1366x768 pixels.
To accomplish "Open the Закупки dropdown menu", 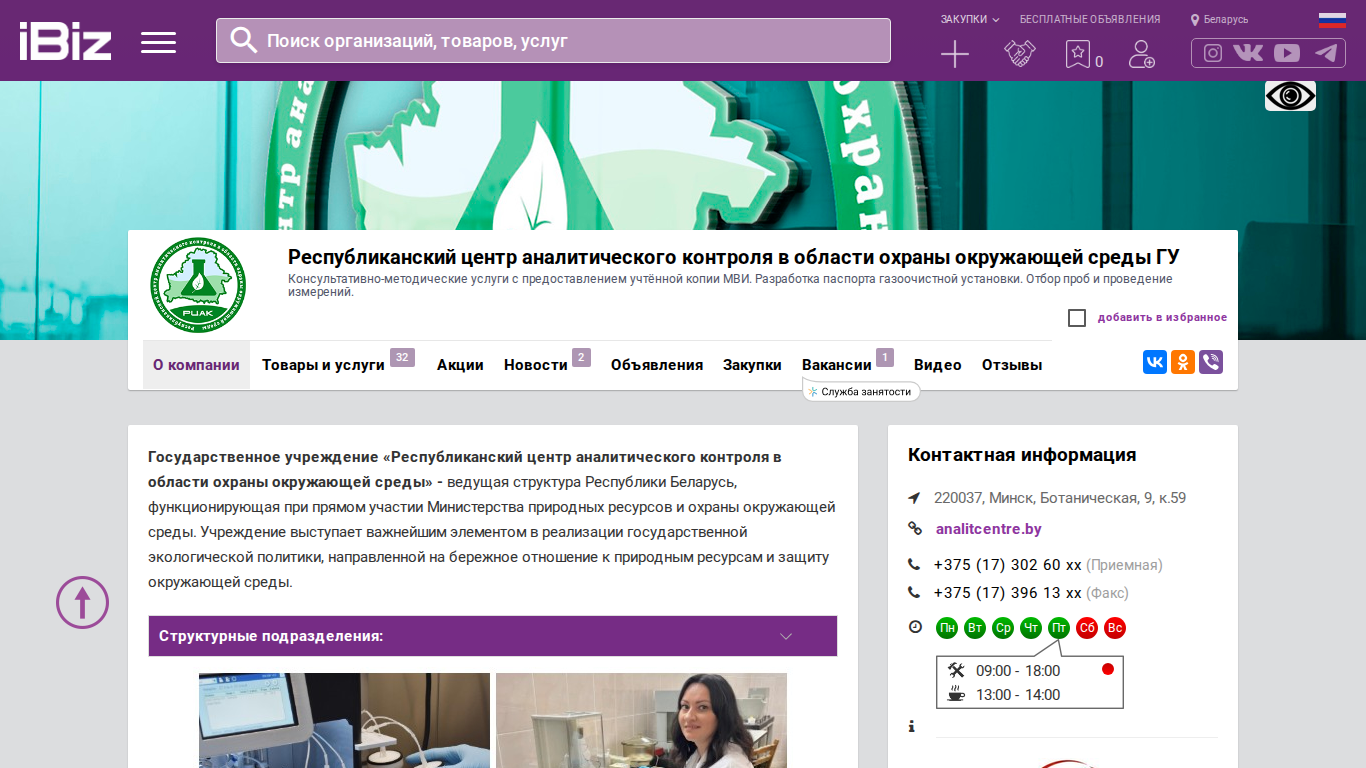I will pos(970,19).
